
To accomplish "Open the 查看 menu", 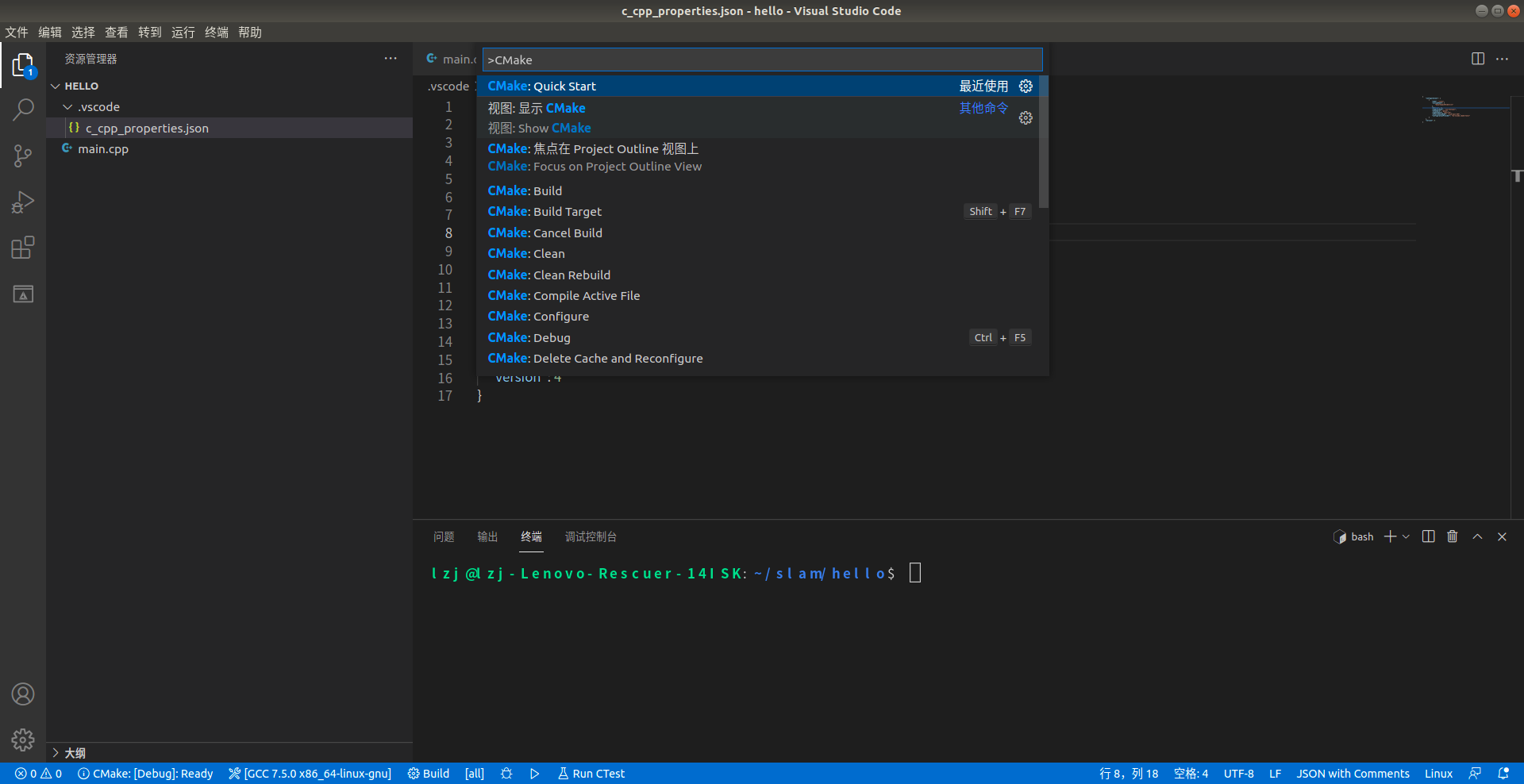I will coord(117,32).
